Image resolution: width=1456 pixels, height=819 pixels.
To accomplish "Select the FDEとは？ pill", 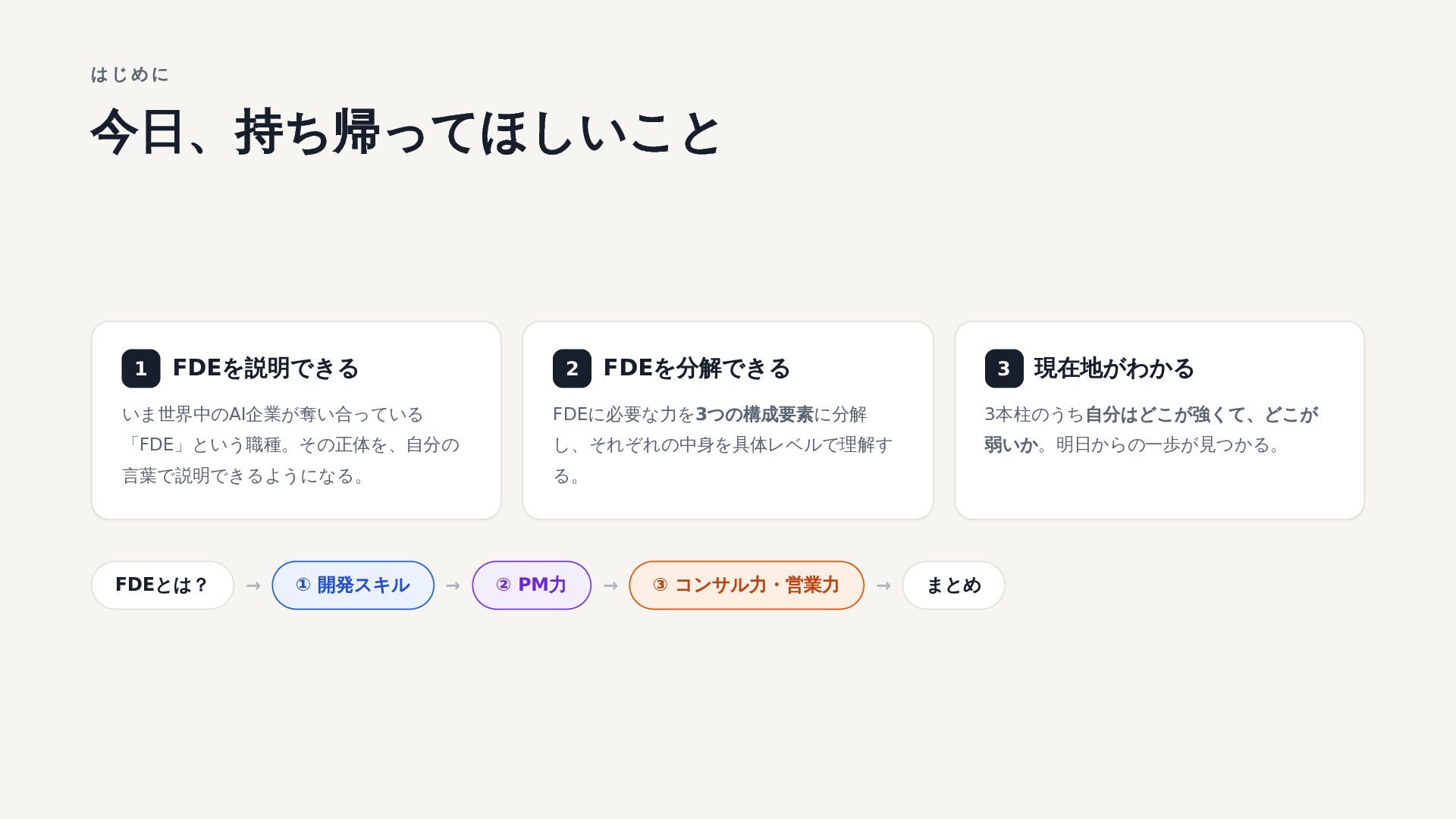I will point(162,585).
